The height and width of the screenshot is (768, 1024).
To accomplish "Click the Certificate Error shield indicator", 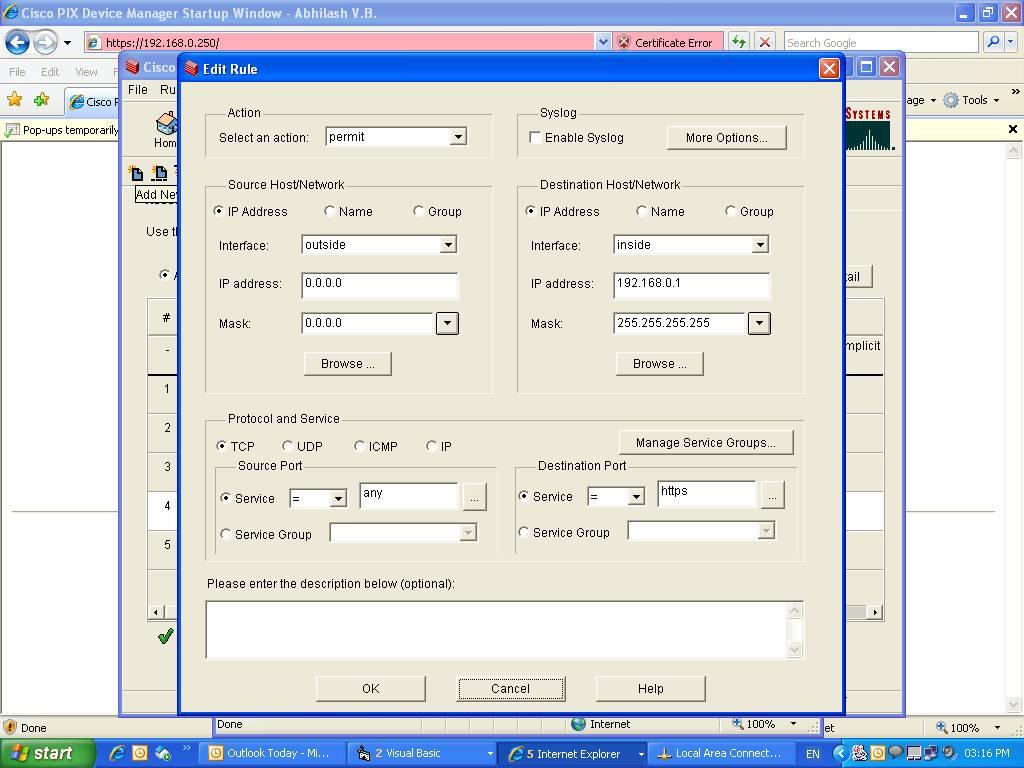I will click(665, 42).
